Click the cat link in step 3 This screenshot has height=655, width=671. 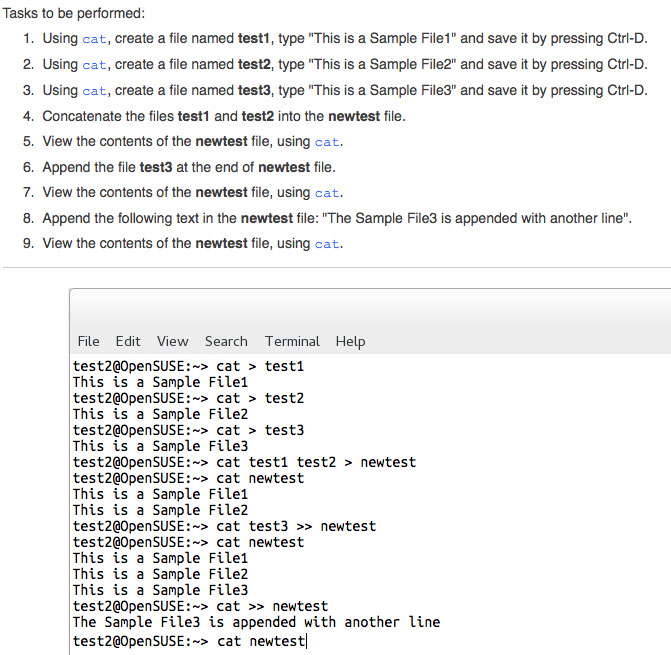coord(95,91)
